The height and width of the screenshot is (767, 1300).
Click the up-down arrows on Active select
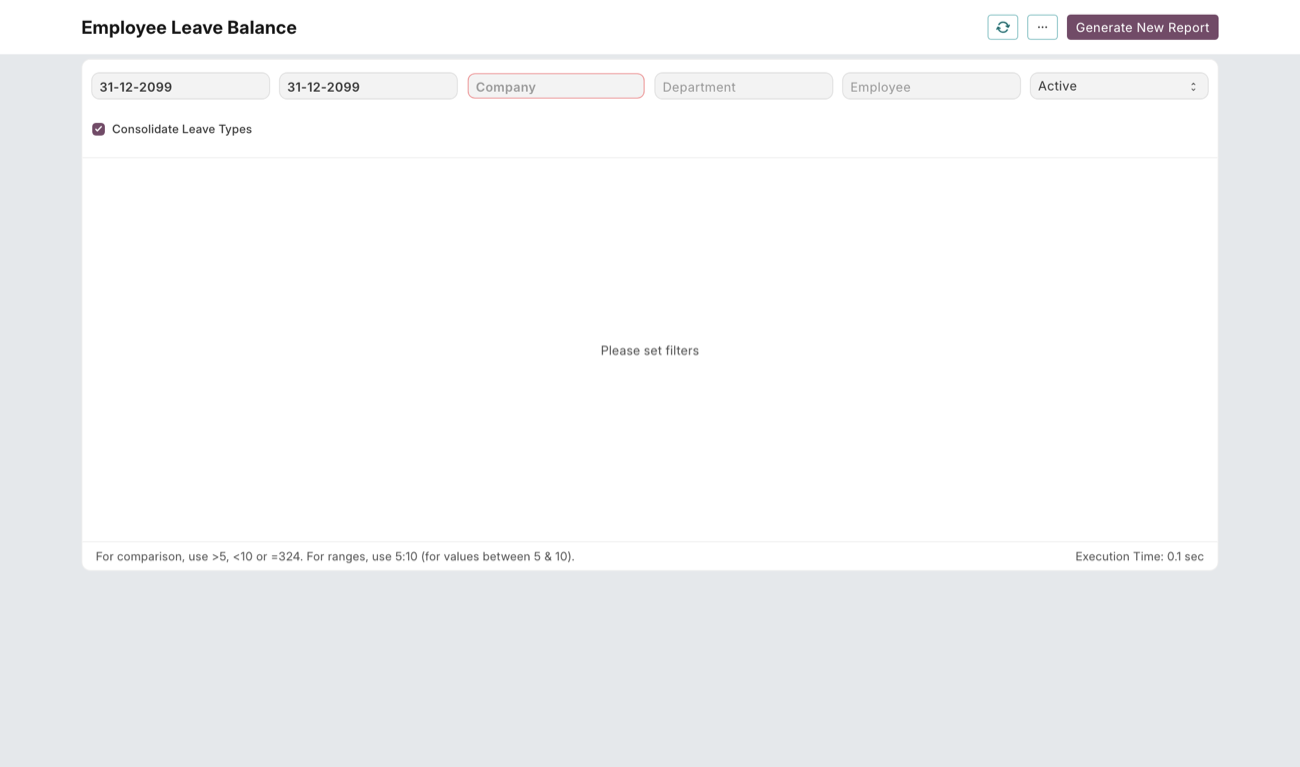(x=1193, y=87)
